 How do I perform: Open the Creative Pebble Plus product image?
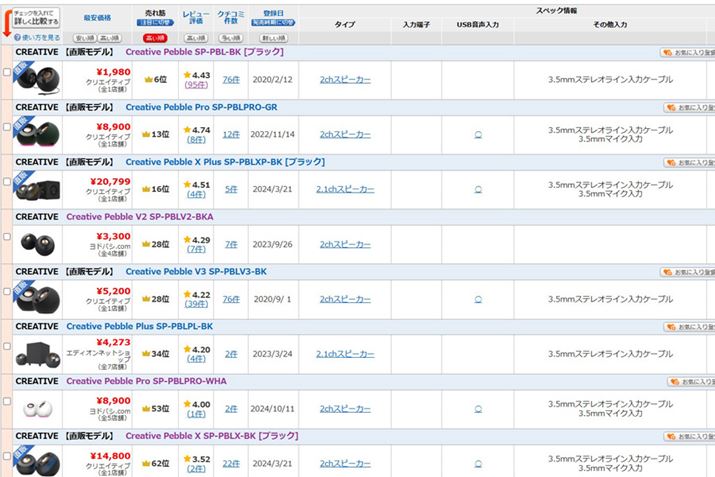tap(38, 353)
